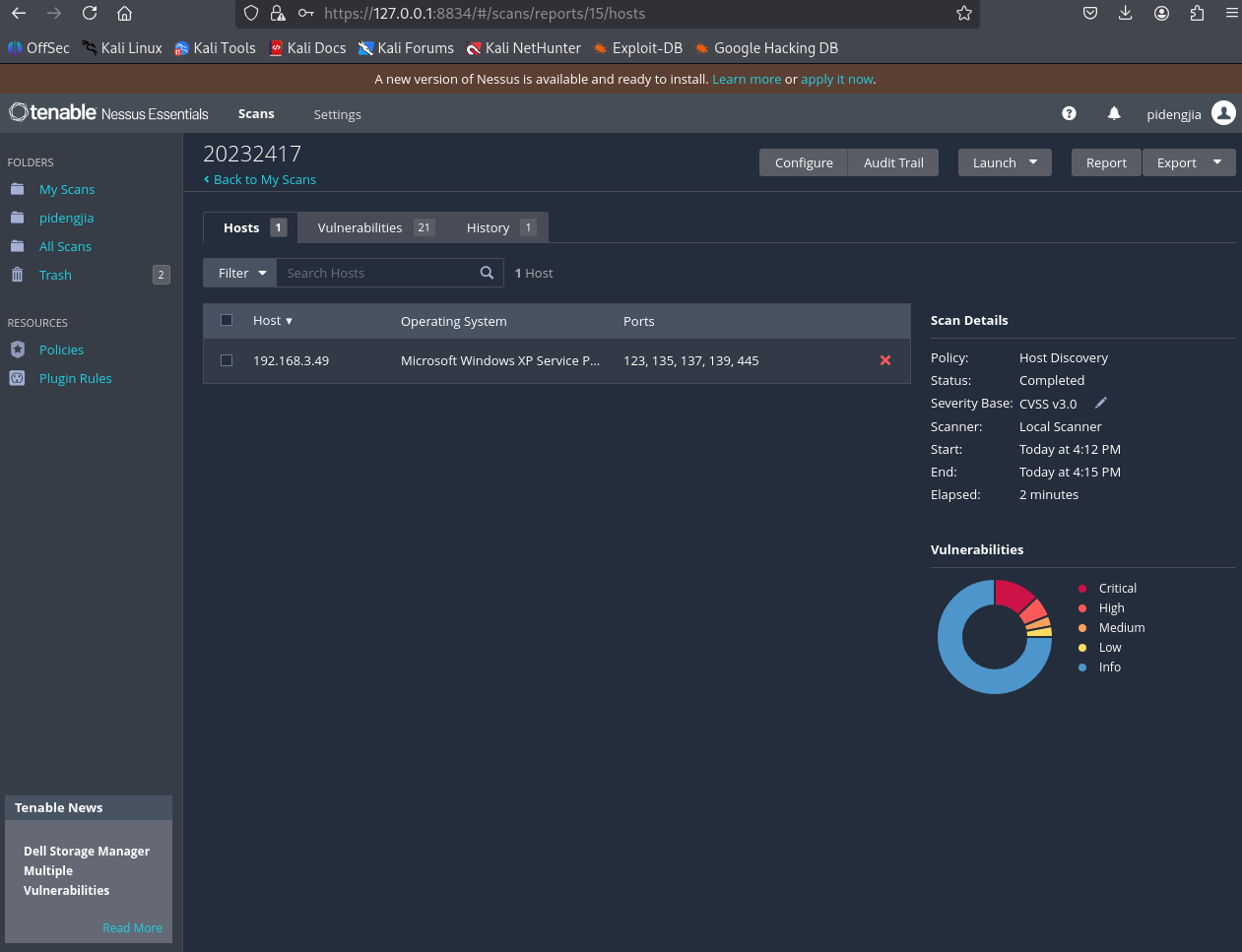The image size is (1242, 952).
Task: Open the Trash folder icon
Action: click(x=17, y=275)
